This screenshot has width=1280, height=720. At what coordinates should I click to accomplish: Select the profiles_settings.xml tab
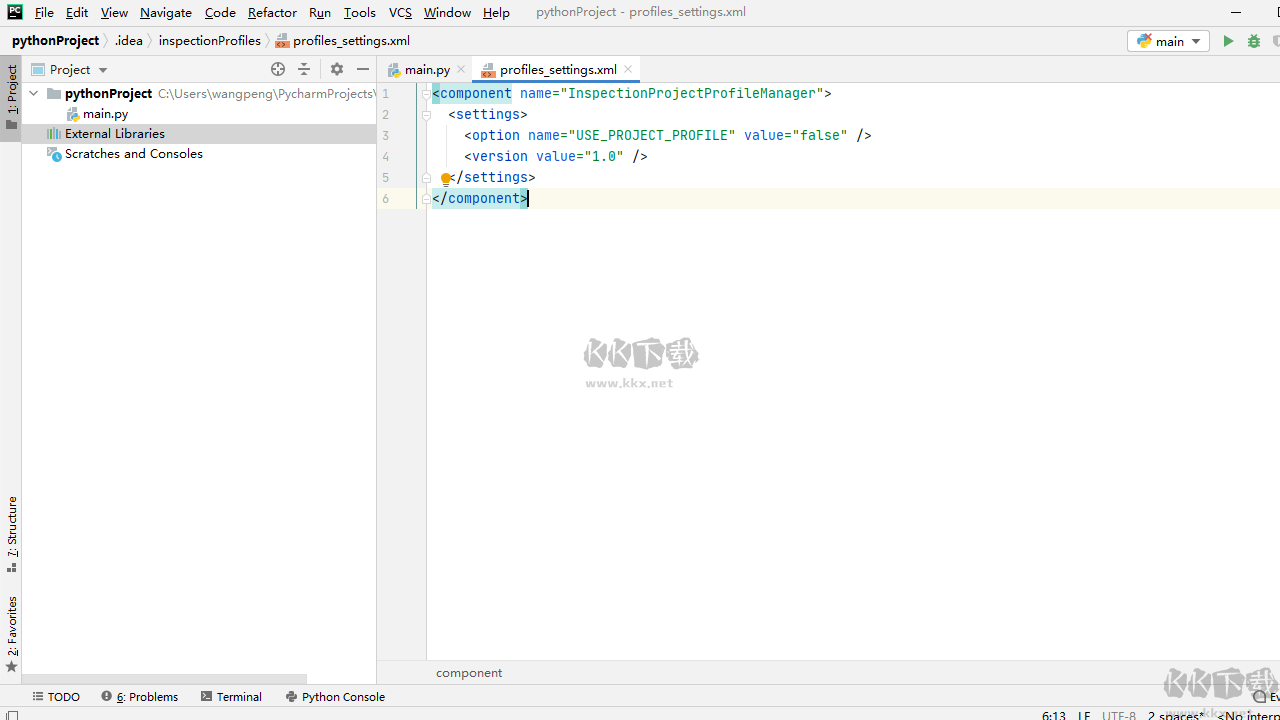[558, 69]
